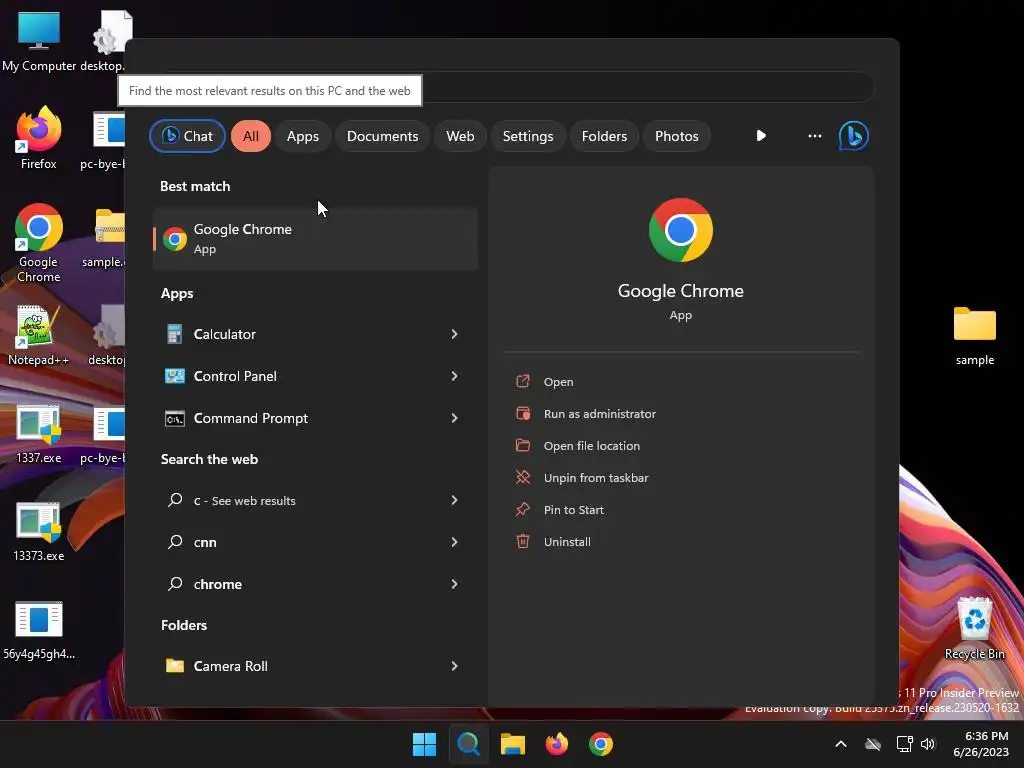
Task: Click the Command Prompt icon
Action: 174,419
